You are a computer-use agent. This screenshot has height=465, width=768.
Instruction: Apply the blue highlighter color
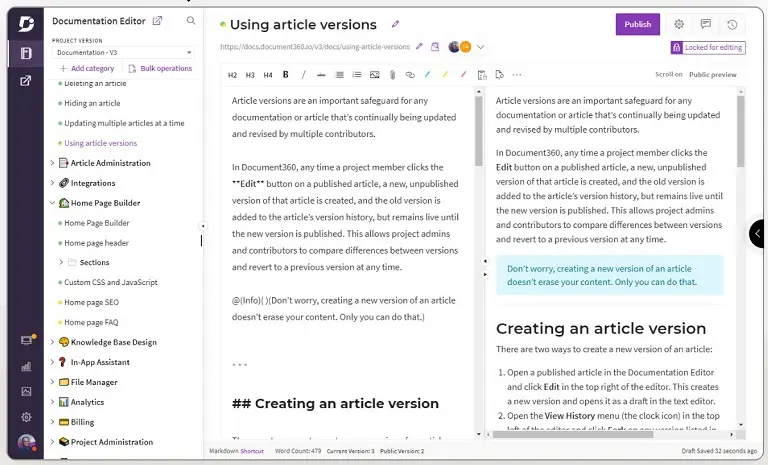[427, 74]
